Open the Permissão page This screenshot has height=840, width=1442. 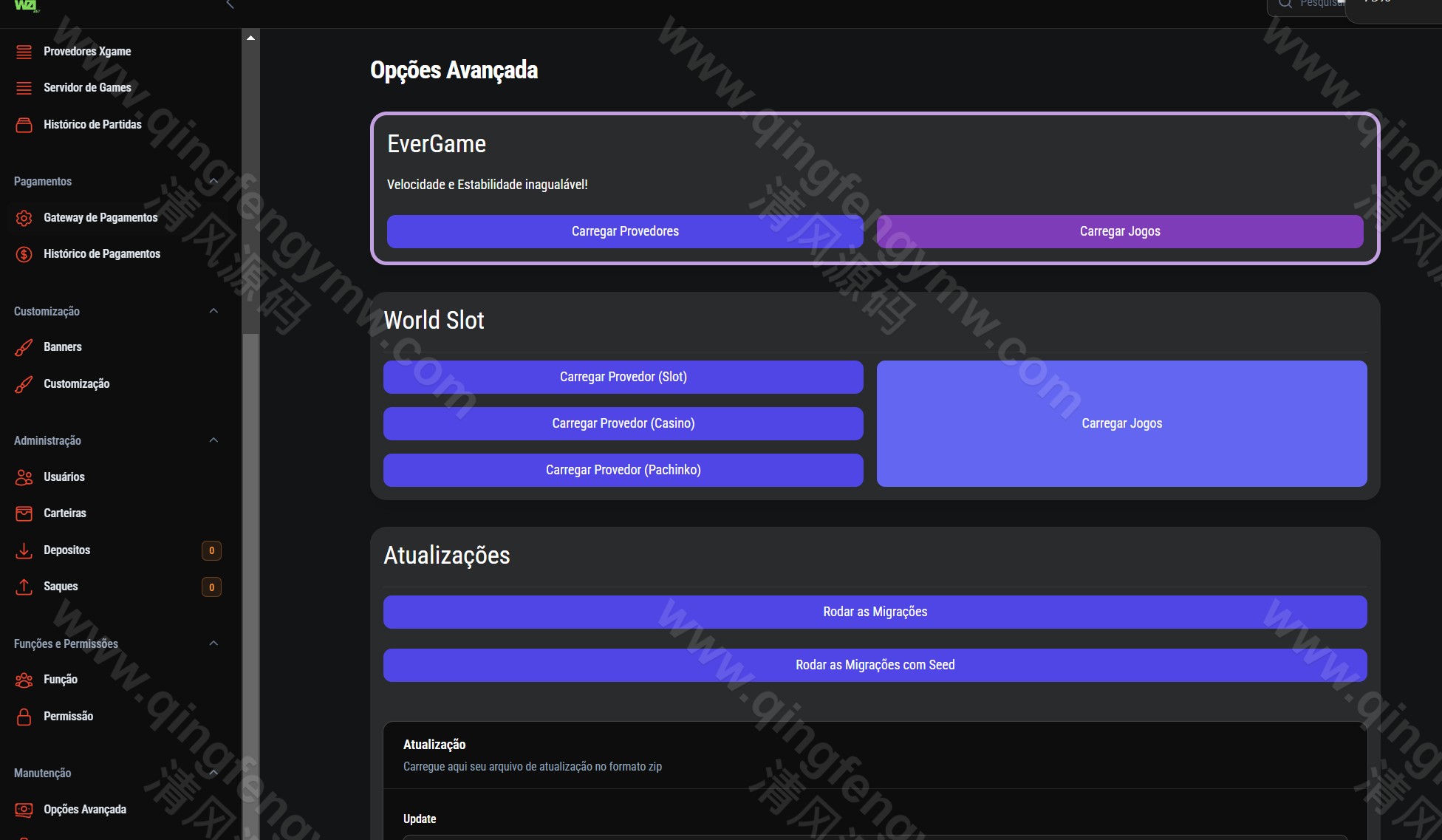(69, 717)
